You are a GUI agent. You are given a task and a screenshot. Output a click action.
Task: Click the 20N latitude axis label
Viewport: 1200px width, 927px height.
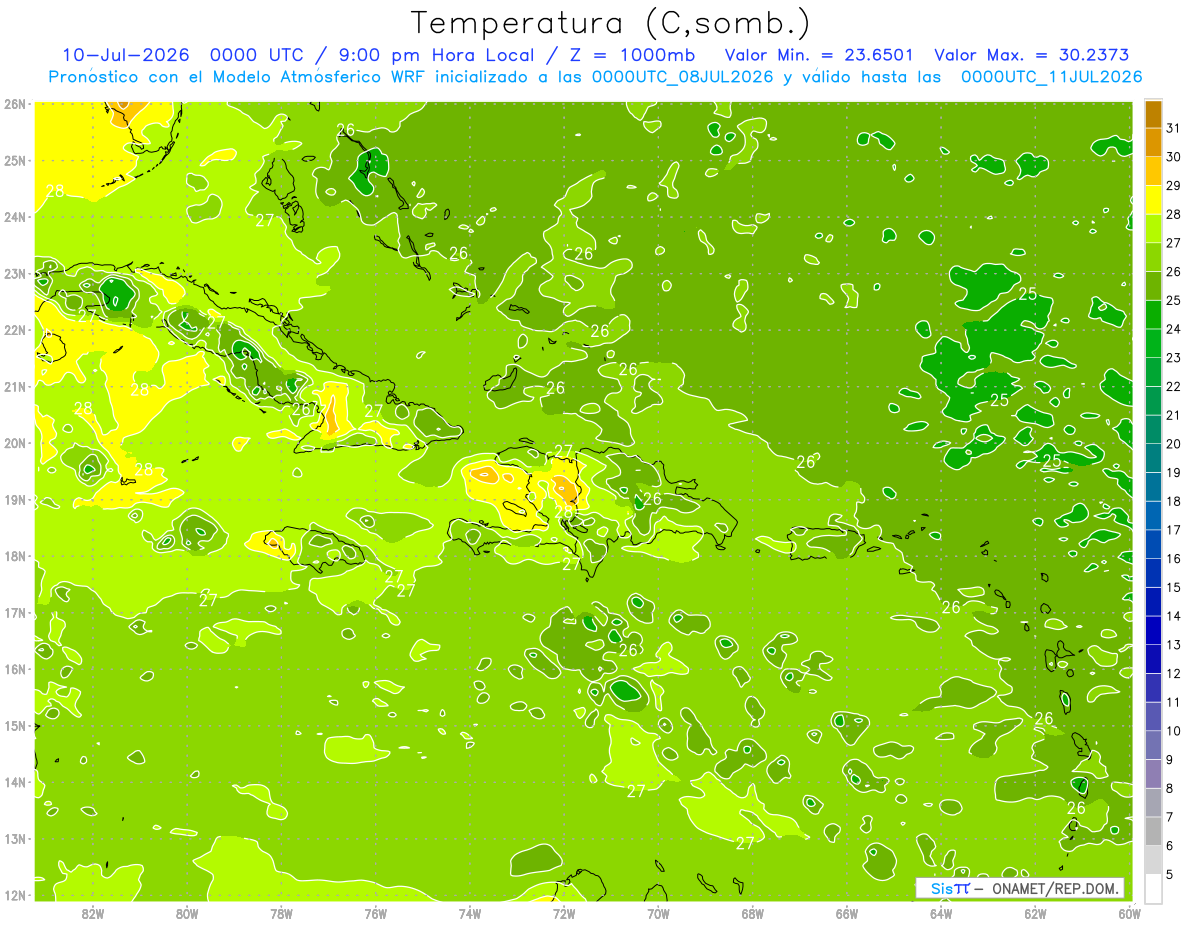[15, 442]
